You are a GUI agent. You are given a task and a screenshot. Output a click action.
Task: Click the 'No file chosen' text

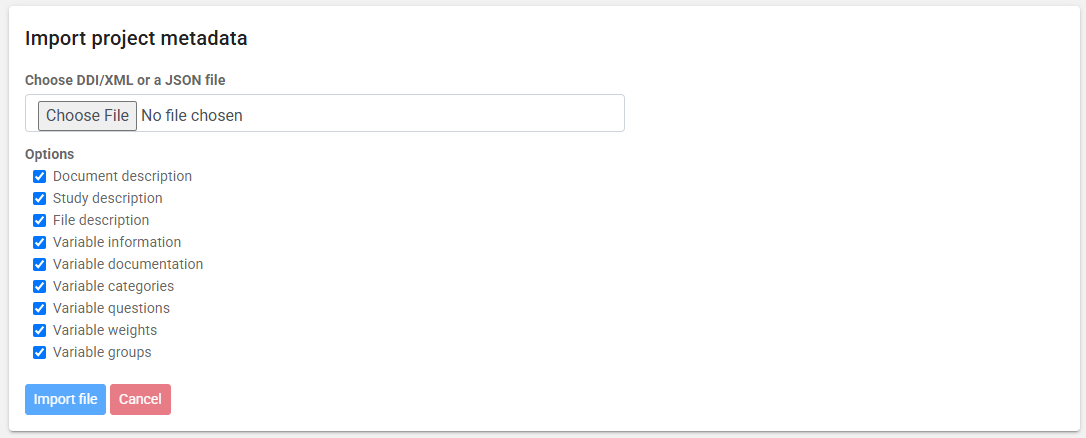[x=192, y=115]
